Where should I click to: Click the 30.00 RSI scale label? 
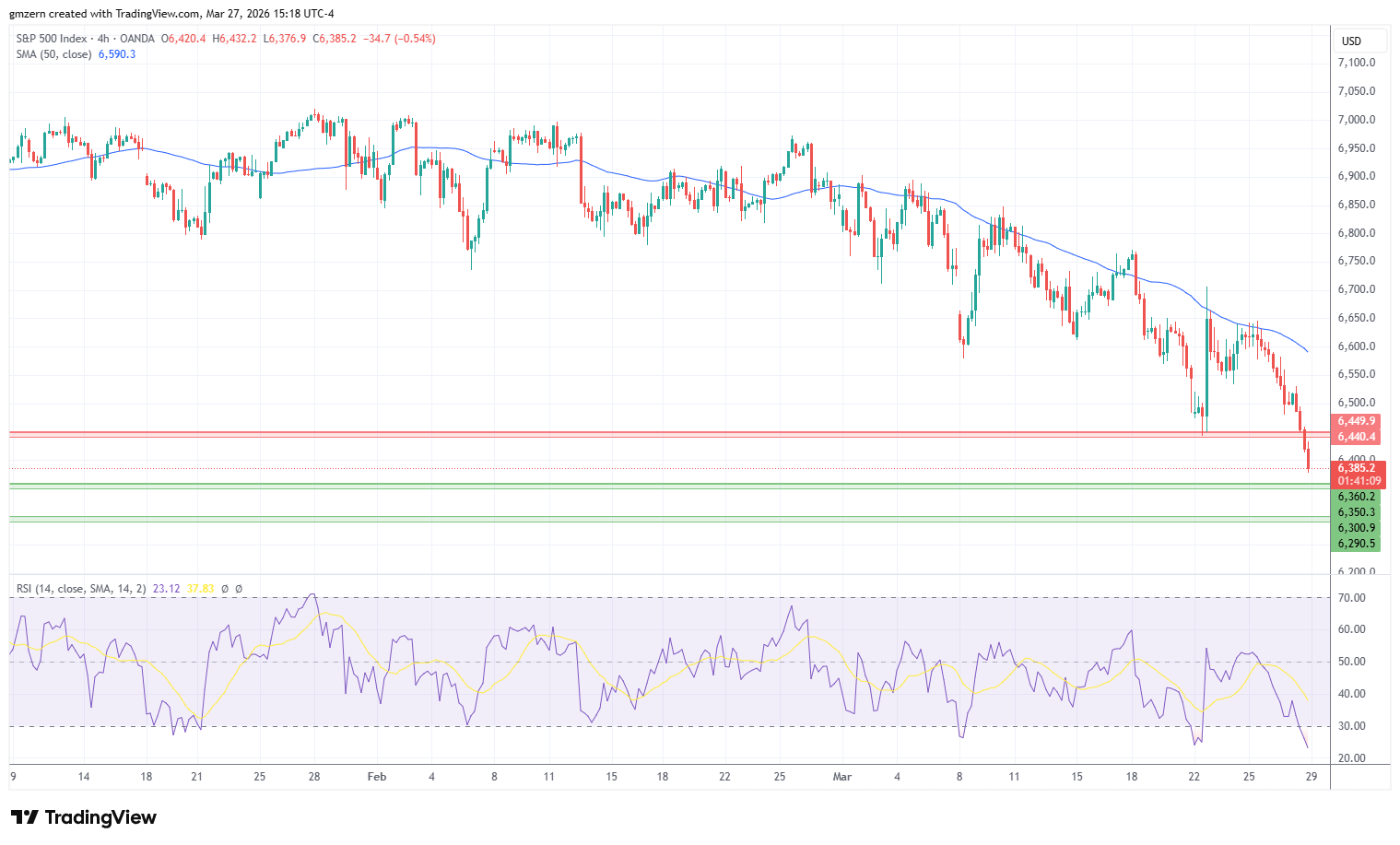coord(1352,726)
